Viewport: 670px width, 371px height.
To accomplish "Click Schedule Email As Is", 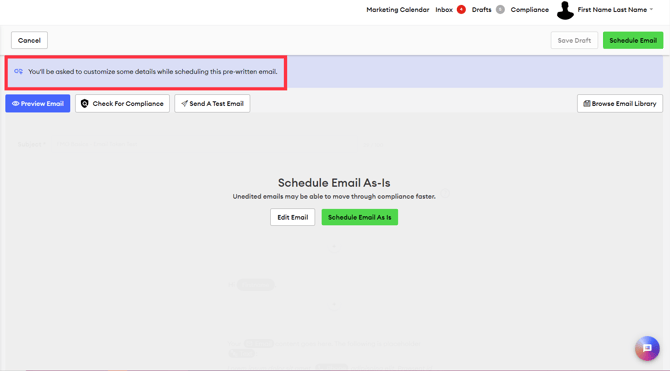I will pos(359,217).
